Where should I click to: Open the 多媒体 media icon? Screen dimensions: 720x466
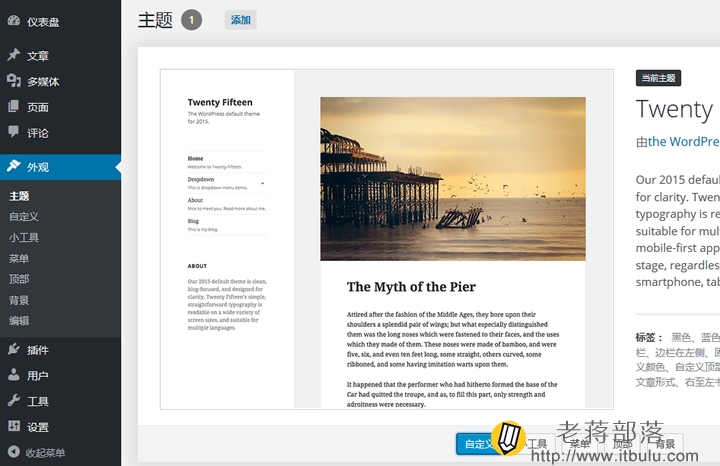(x=14, y=80)
